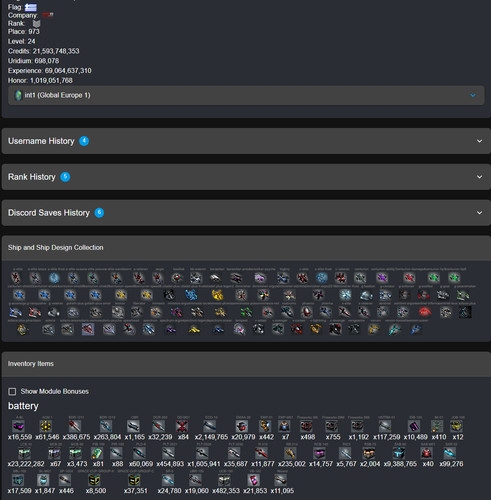Click the yellow-black crate showing x37,351
Screen dimensions: 491x500
[x=134, y=480]
